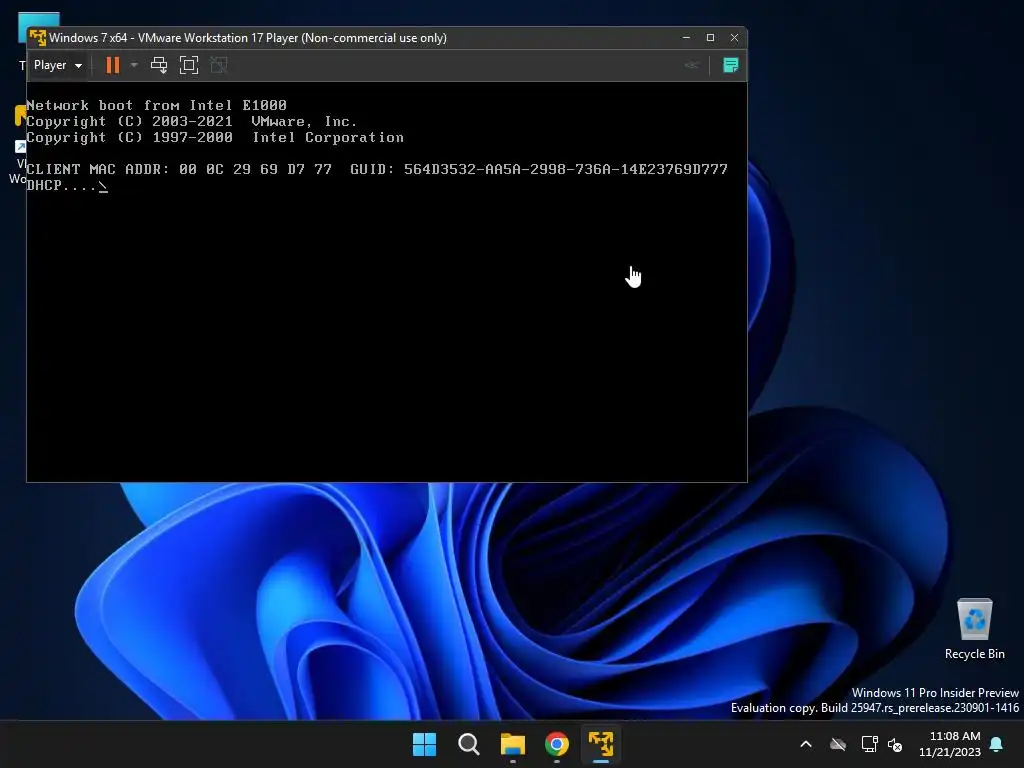Open the muted volume tray icon
This screenshot has height=768, width=1024.
(895, 744)
